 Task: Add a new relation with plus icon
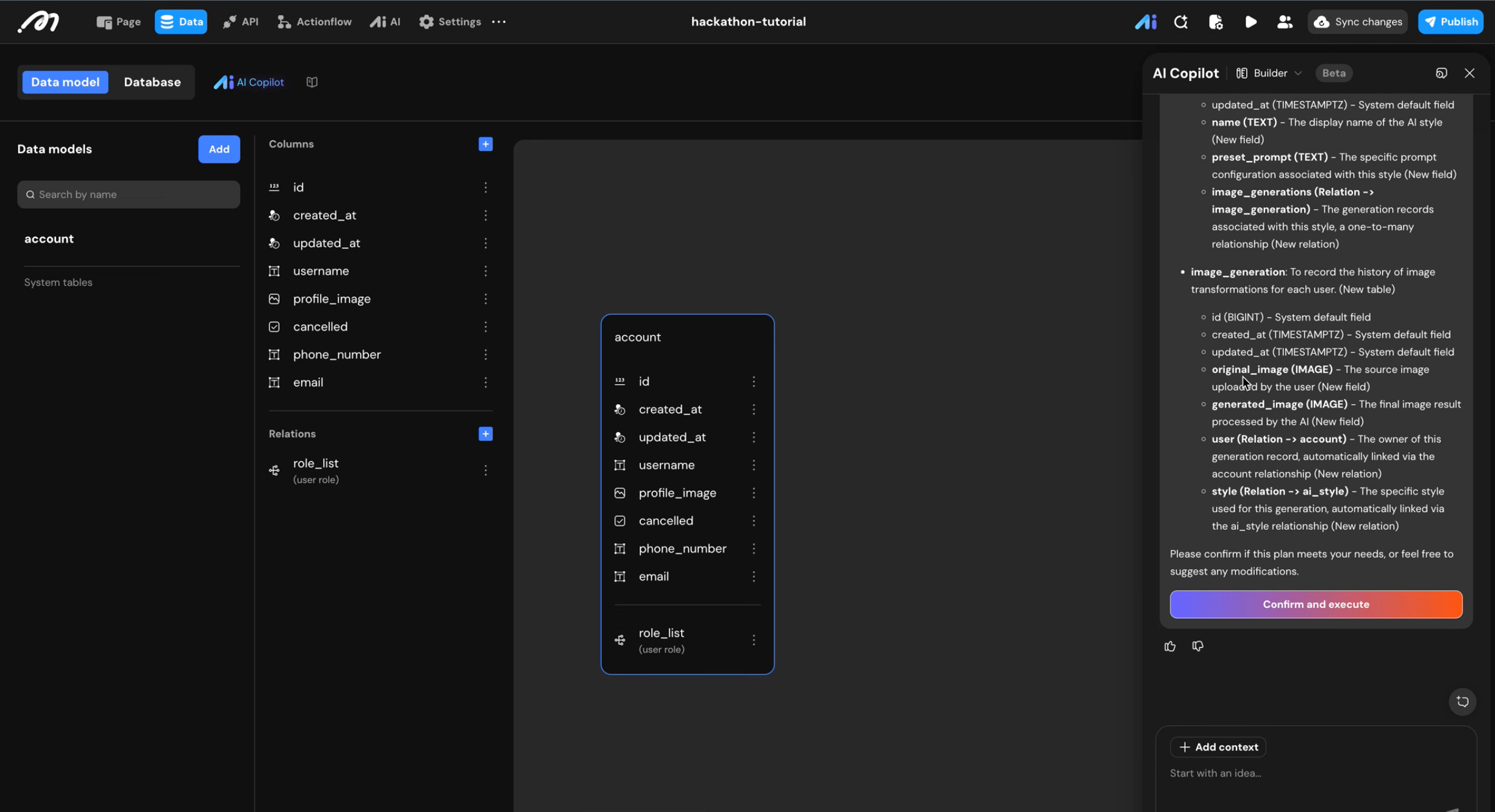point(485,434)
